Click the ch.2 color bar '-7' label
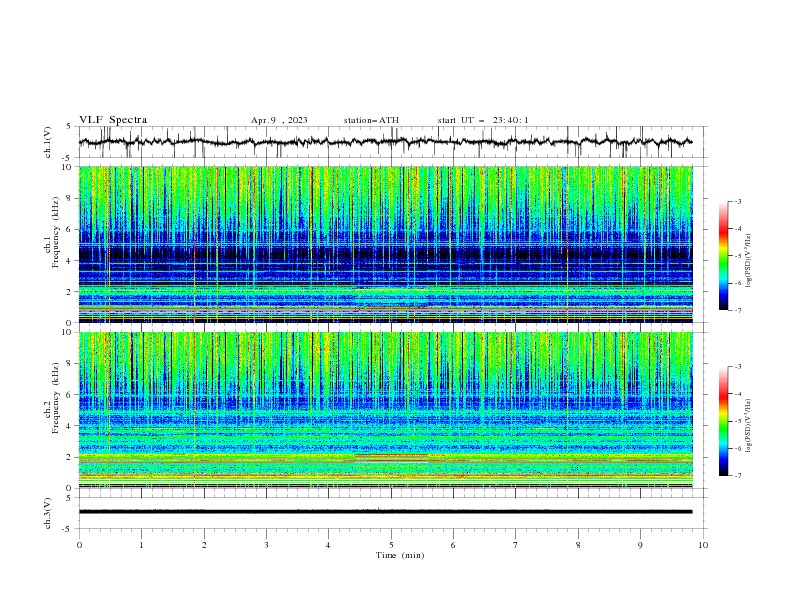The image size is (792, 612). coord(737,476)
